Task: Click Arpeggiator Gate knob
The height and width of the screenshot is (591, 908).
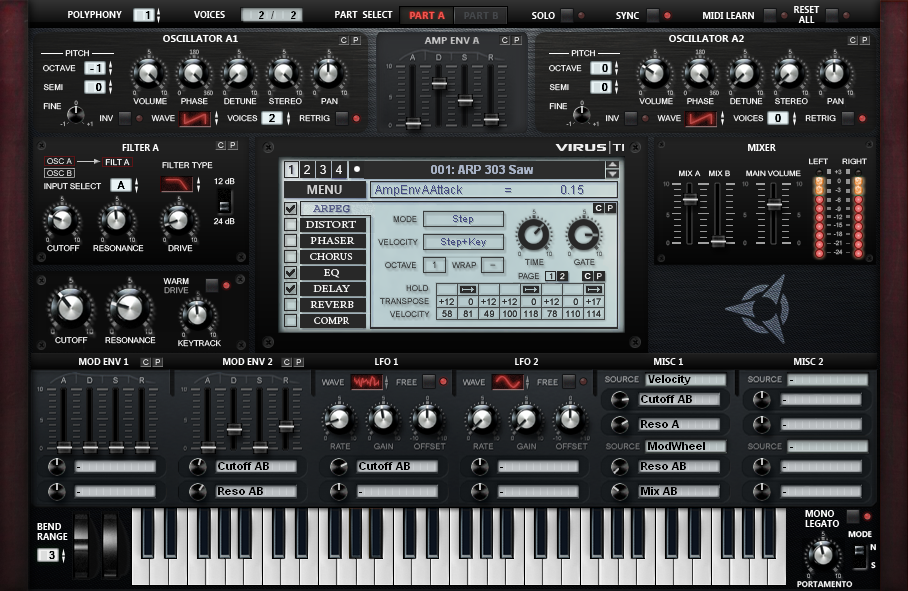Action: pos(584,235)
